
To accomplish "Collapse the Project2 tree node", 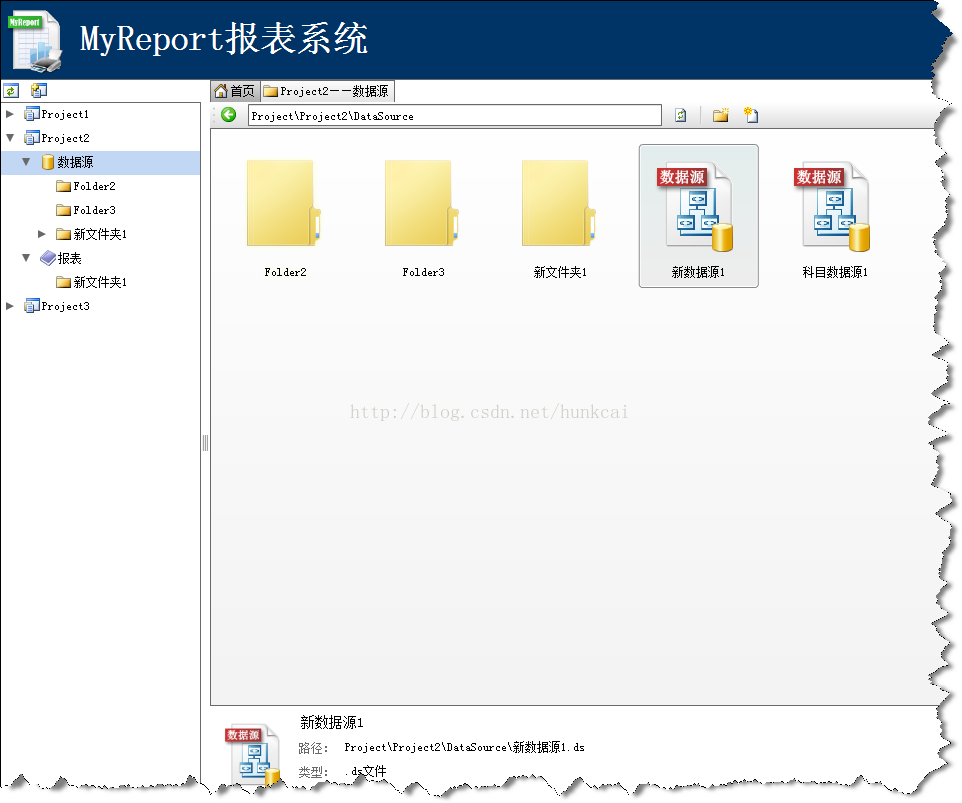I will coord(10,138).
